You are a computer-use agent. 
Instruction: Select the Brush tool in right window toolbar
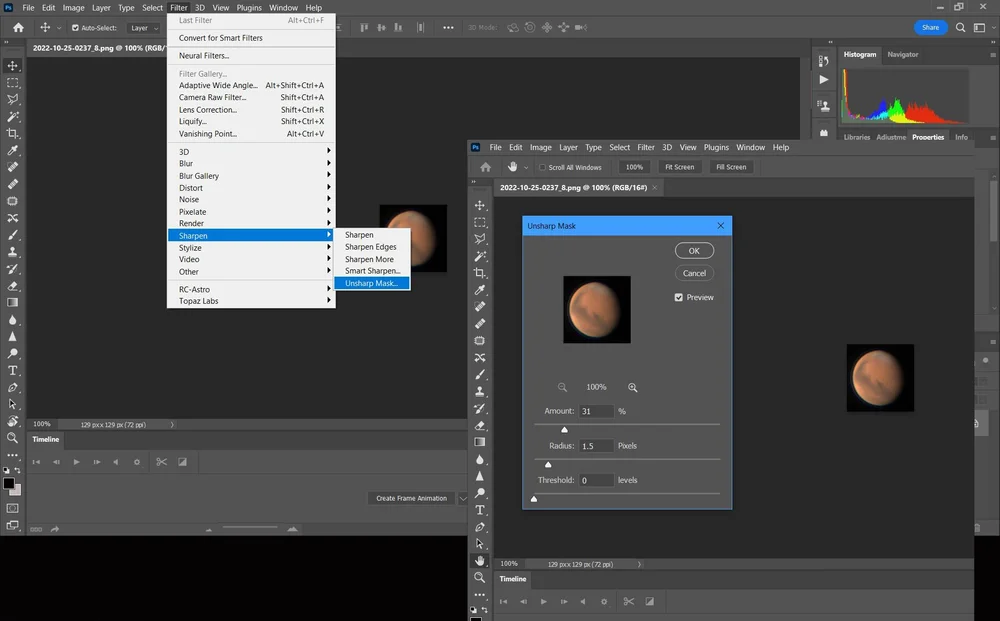coord(480,374)
